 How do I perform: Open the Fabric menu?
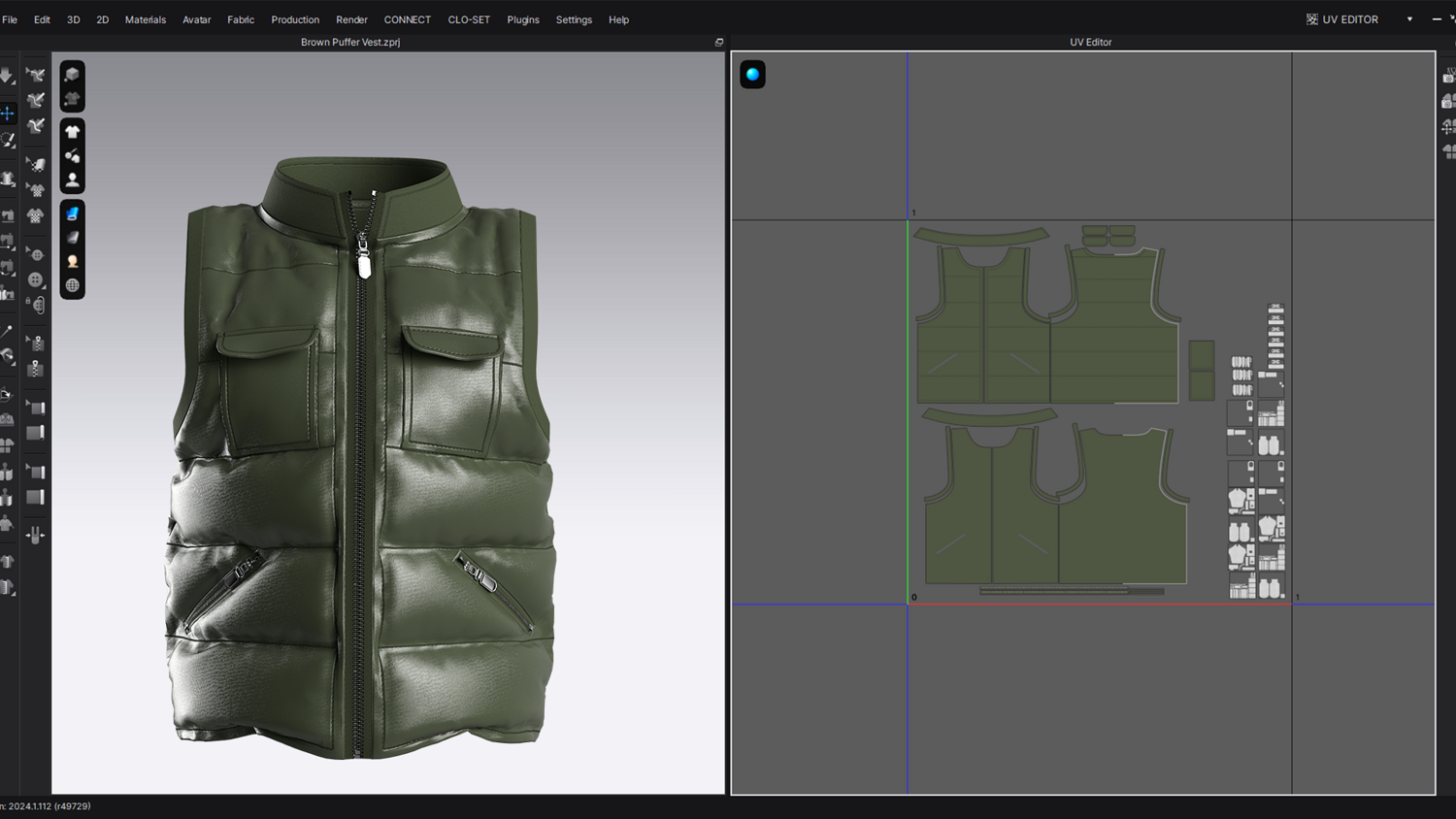(x=241, y=19)
